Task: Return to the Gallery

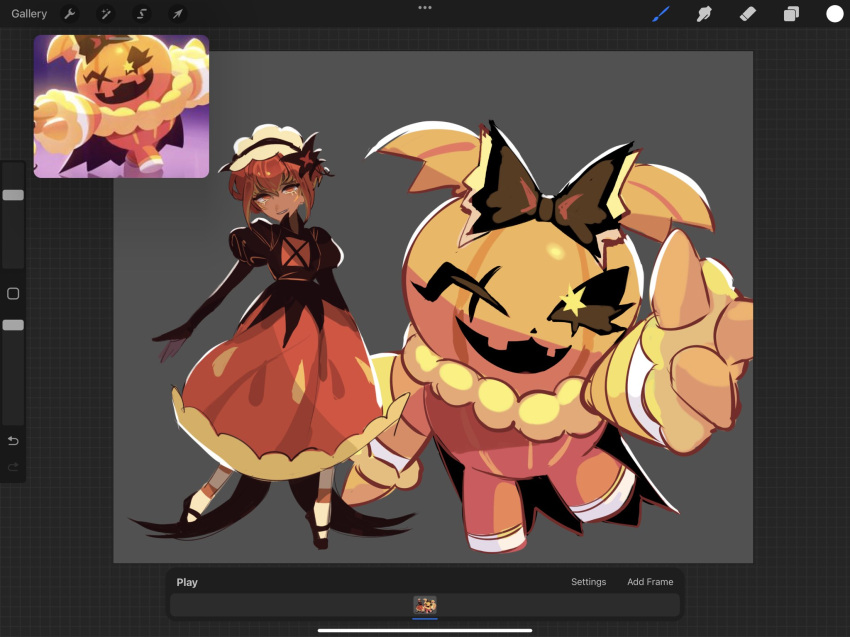Action: click(29, 14)
